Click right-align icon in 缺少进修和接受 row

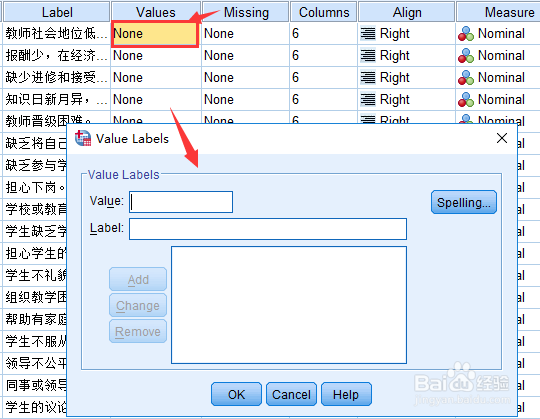click(368, 78)
